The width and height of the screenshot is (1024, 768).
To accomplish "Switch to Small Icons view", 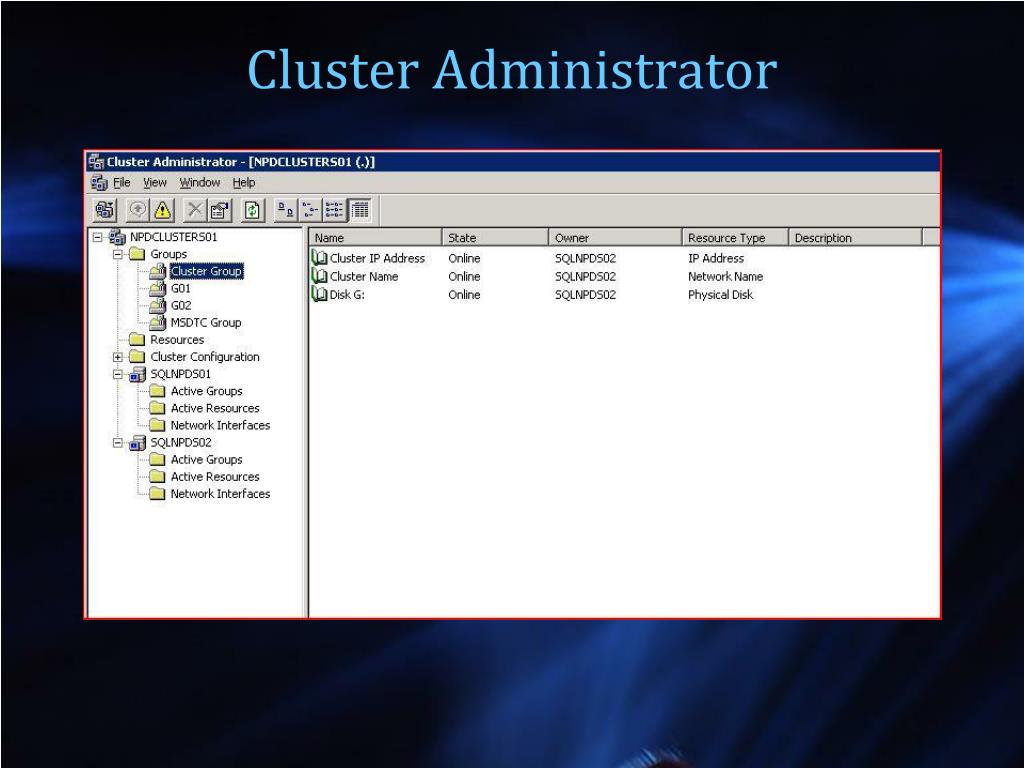I will coord(310,210).
